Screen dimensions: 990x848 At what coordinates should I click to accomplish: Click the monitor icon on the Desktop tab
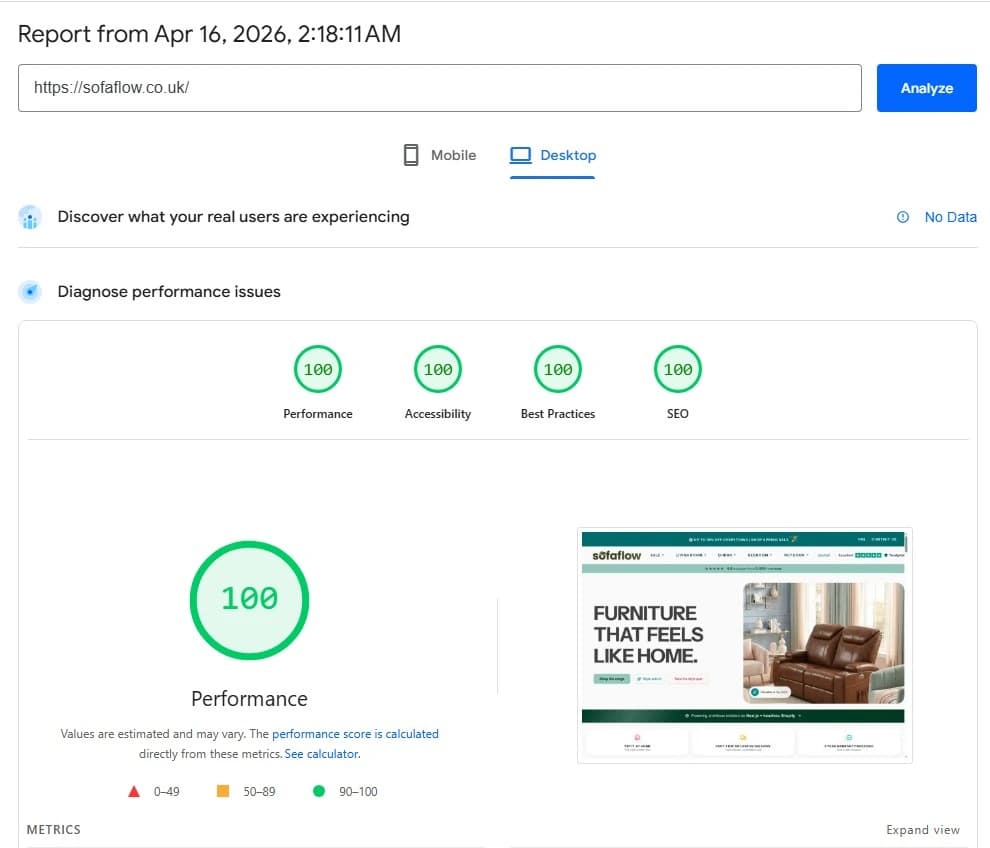point(520,154)
